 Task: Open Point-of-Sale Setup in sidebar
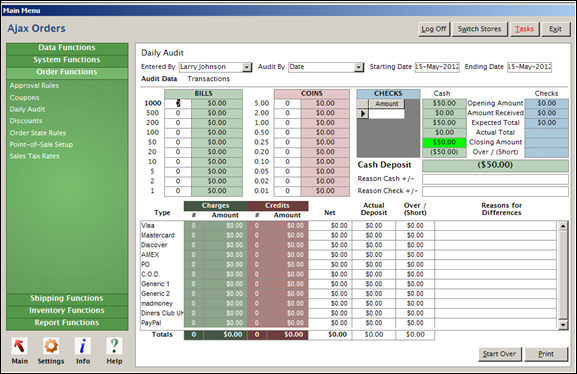(x=41, y=145)
